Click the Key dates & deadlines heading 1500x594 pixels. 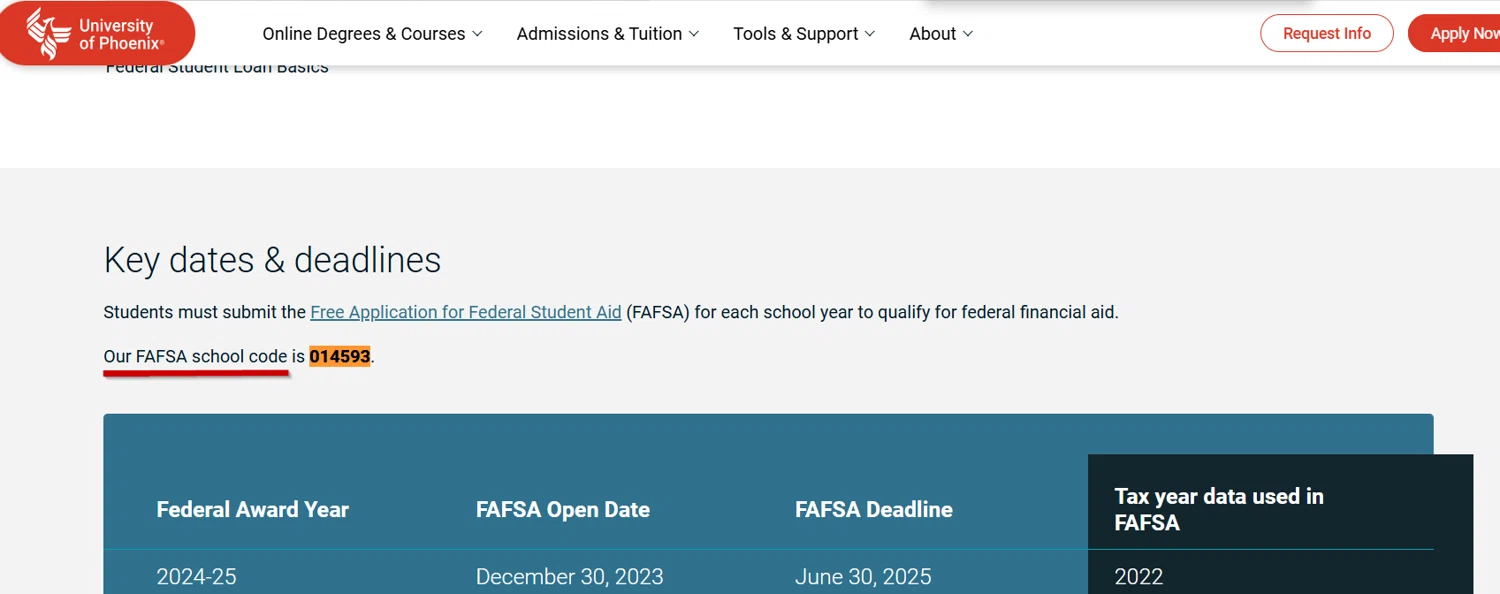pyautogui.click(x=272, y=260)
